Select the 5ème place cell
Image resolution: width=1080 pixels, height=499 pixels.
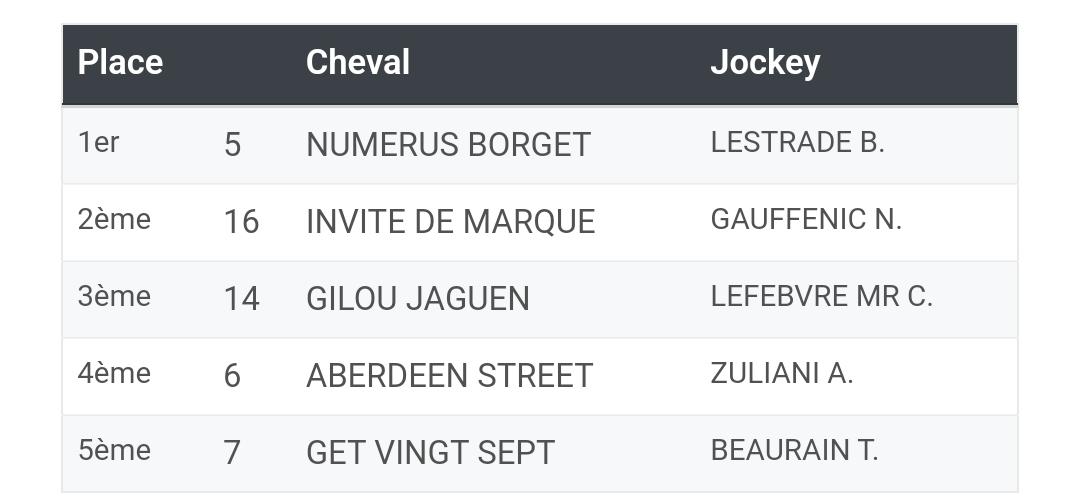point(114,451)
